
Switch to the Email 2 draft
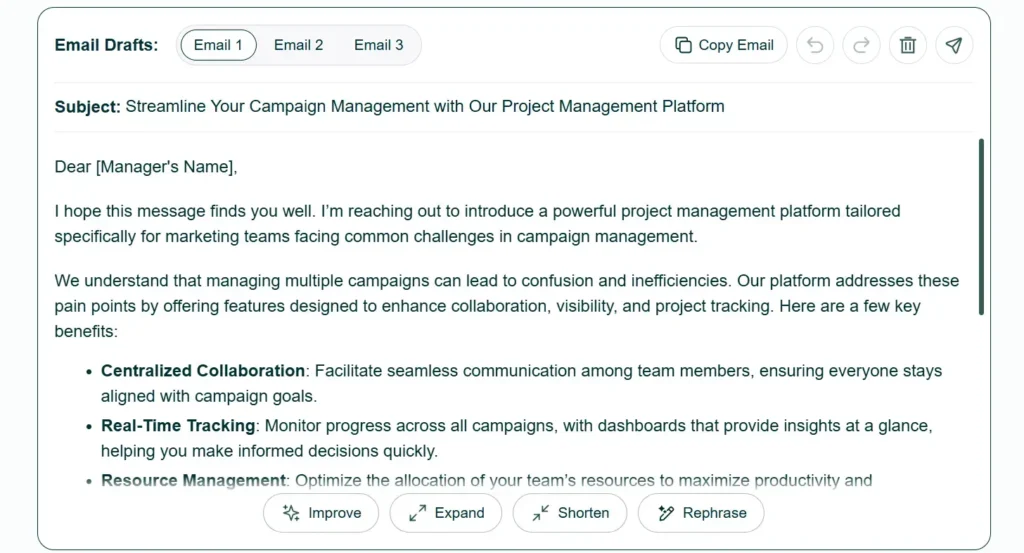pos(298,45)
